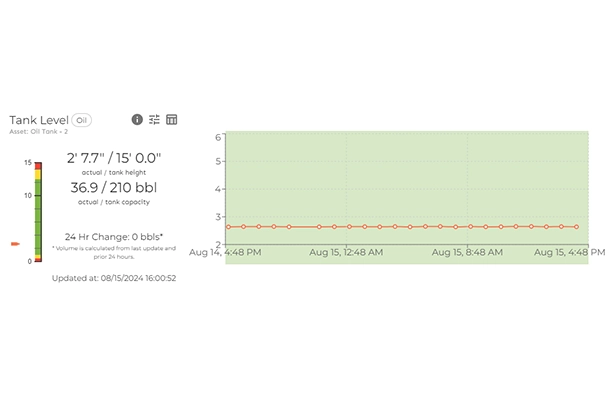
Task: Click the 36.9 / 210 bbl volume reading
Action: pos(114,188)
